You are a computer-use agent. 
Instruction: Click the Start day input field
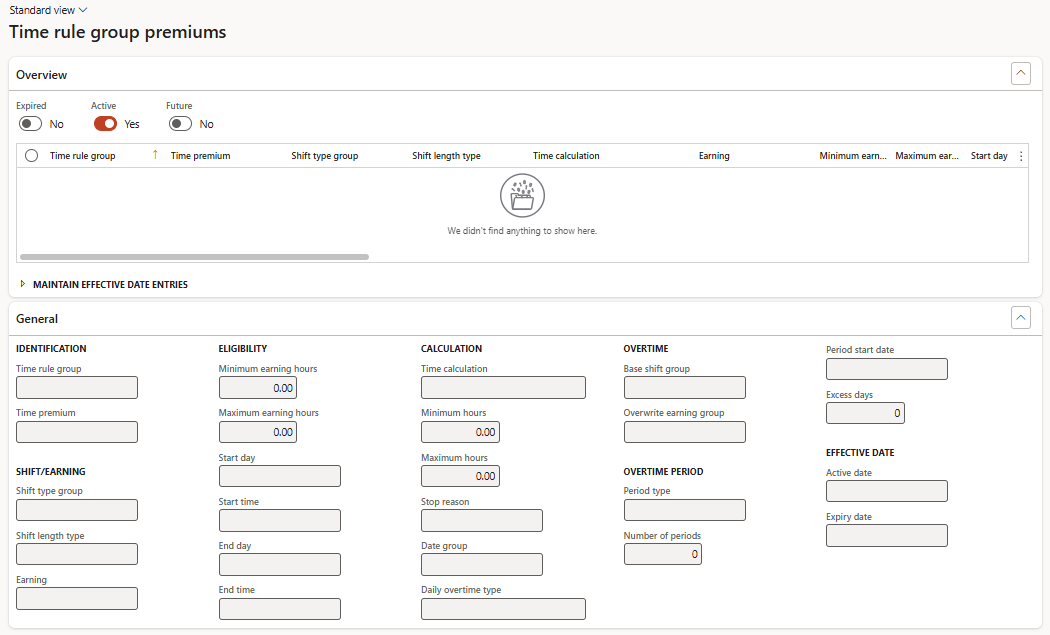pyautogui.click(x=280, y=476)
